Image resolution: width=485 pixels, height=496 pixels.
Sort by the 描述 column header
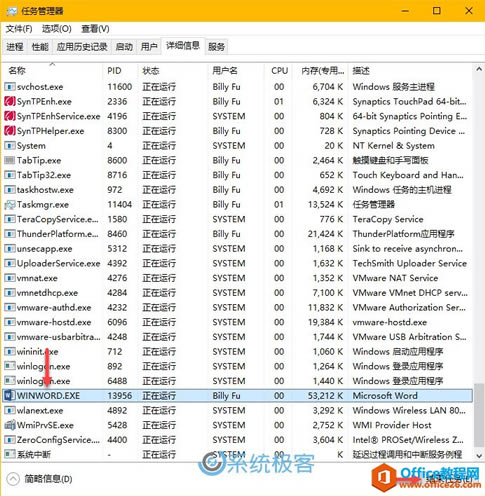tap(410, 71)
